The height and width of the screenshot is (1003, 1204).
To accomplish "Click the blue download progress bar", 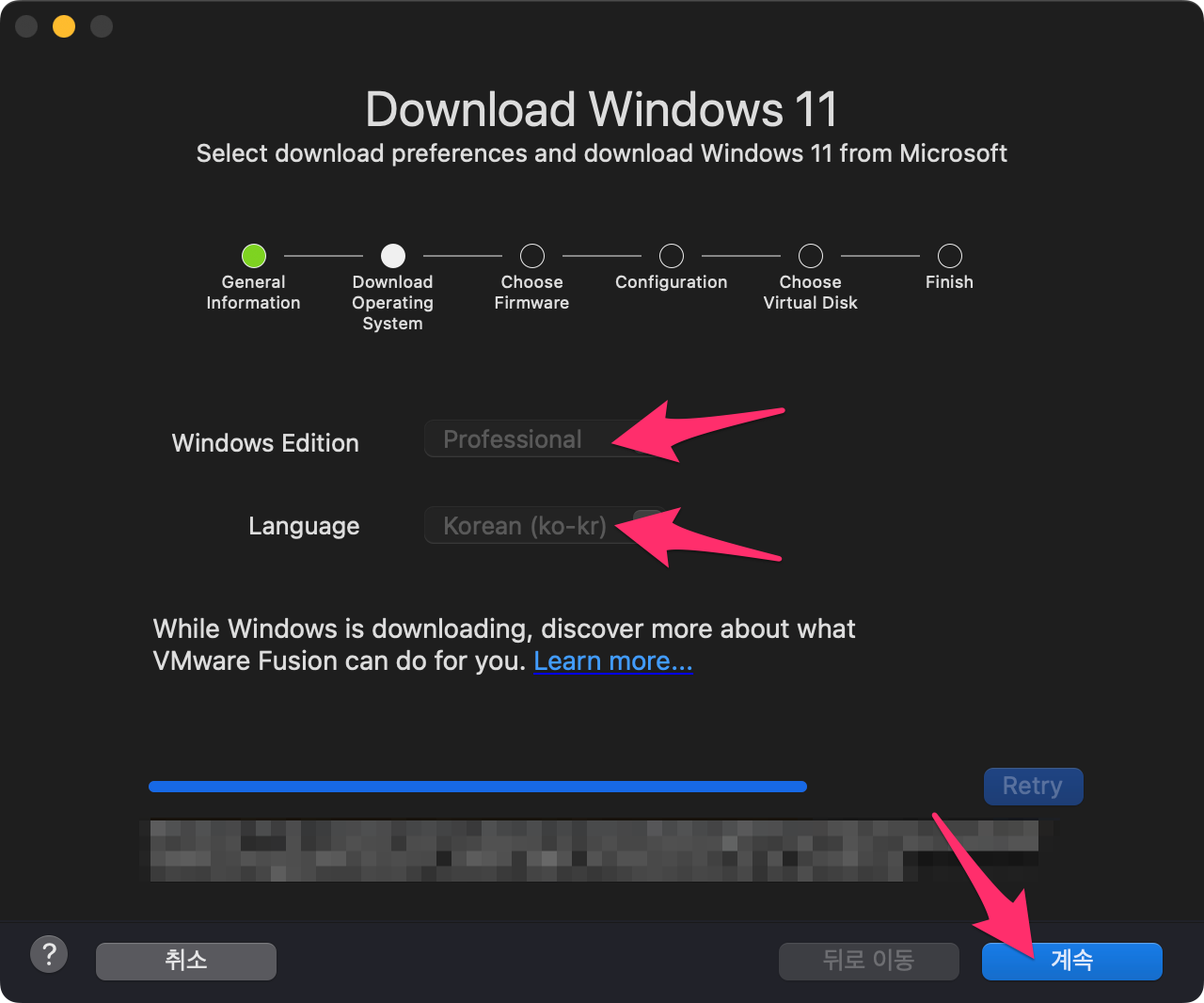I will coord(478,787).
